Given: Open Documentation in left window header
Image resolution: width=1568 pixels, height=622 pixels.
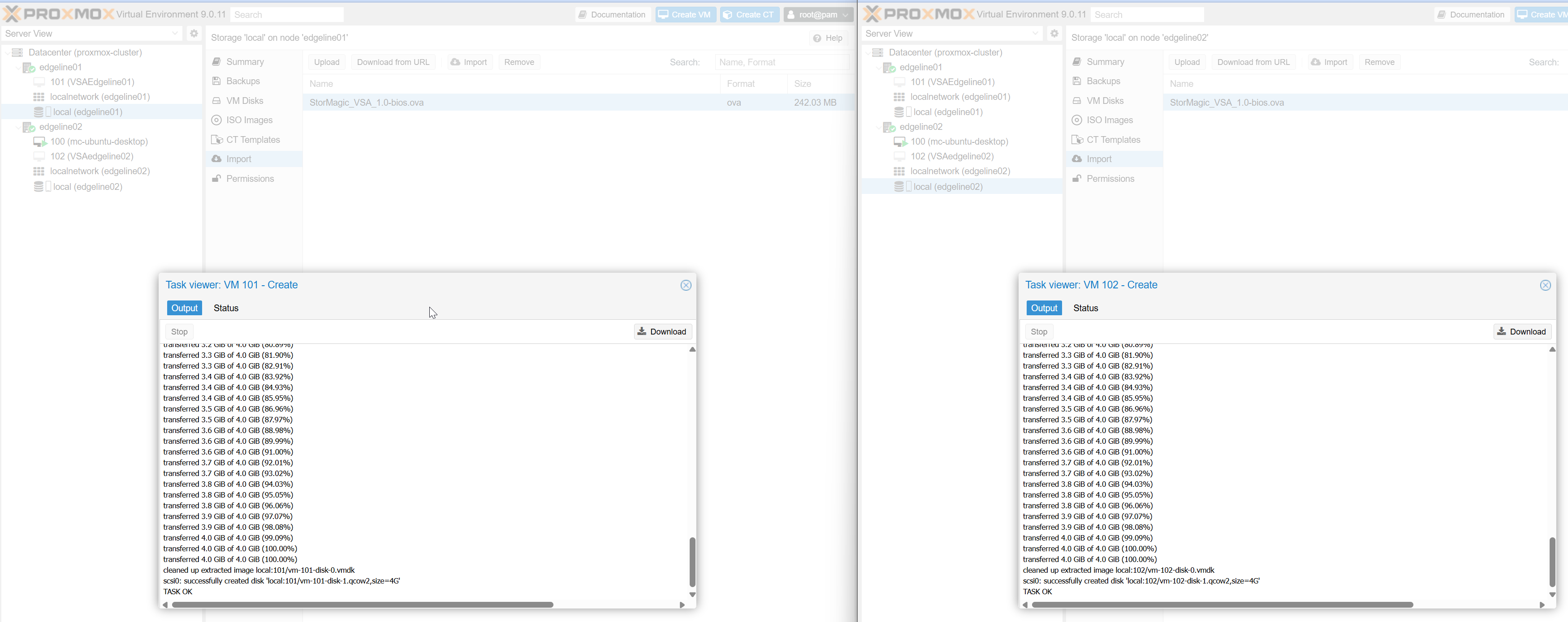Looking at the screenshot, I should pos(612,15).
